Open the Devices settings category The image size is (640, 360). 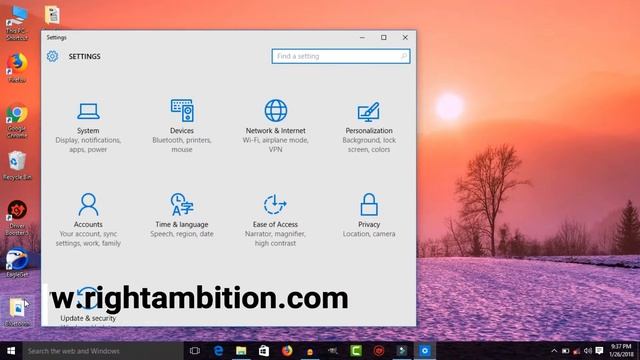tap(182, 125)
